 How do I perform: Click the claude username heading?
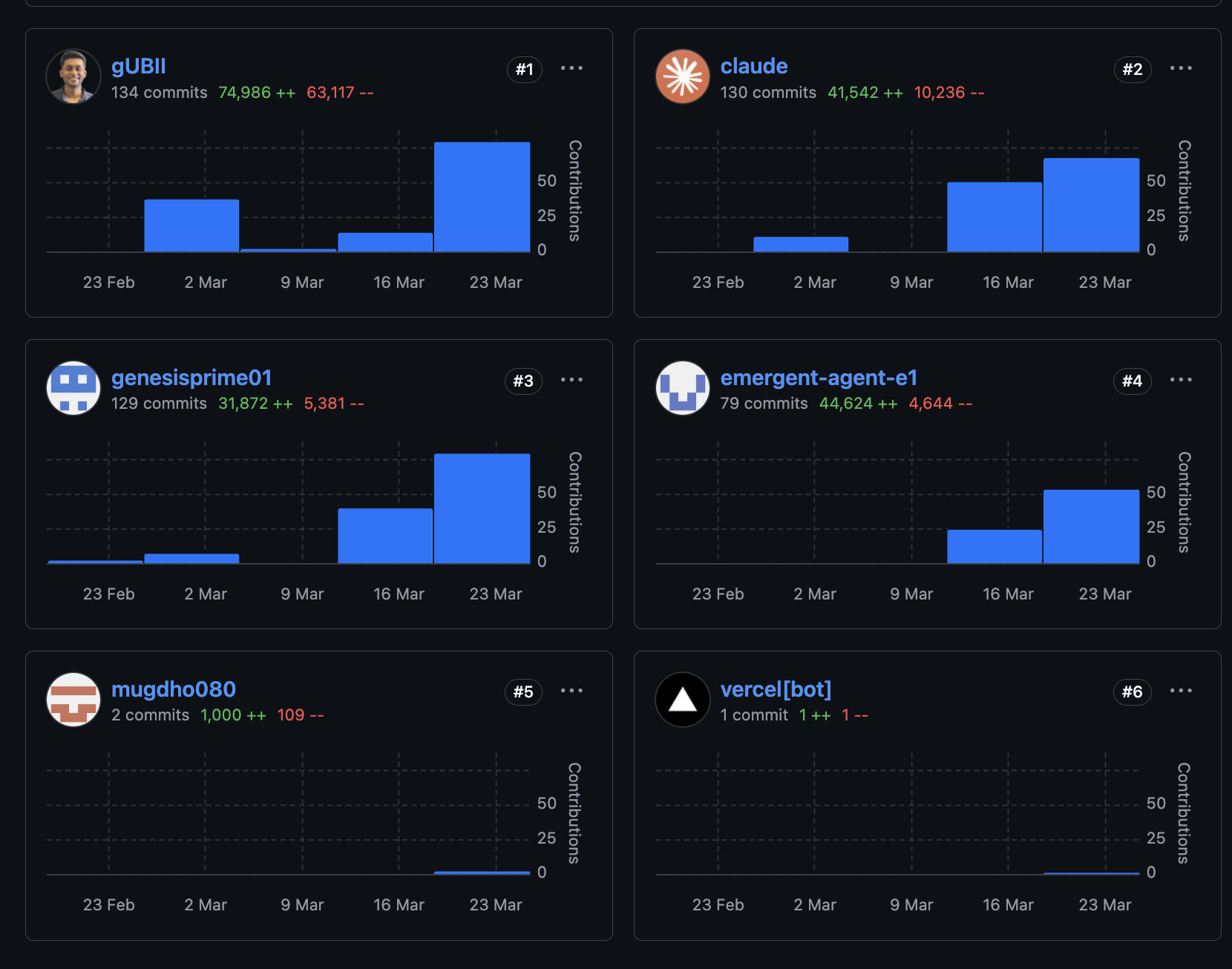(754, 66)
